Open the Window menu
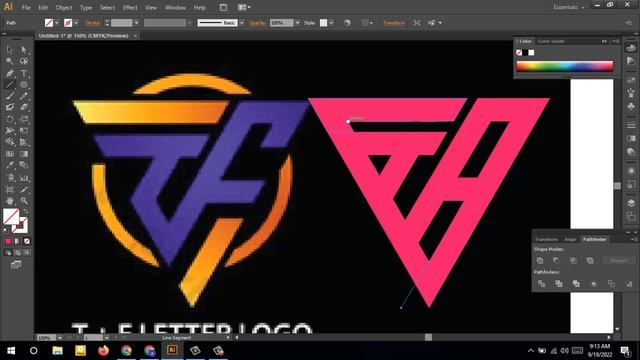 coord(175,7)
